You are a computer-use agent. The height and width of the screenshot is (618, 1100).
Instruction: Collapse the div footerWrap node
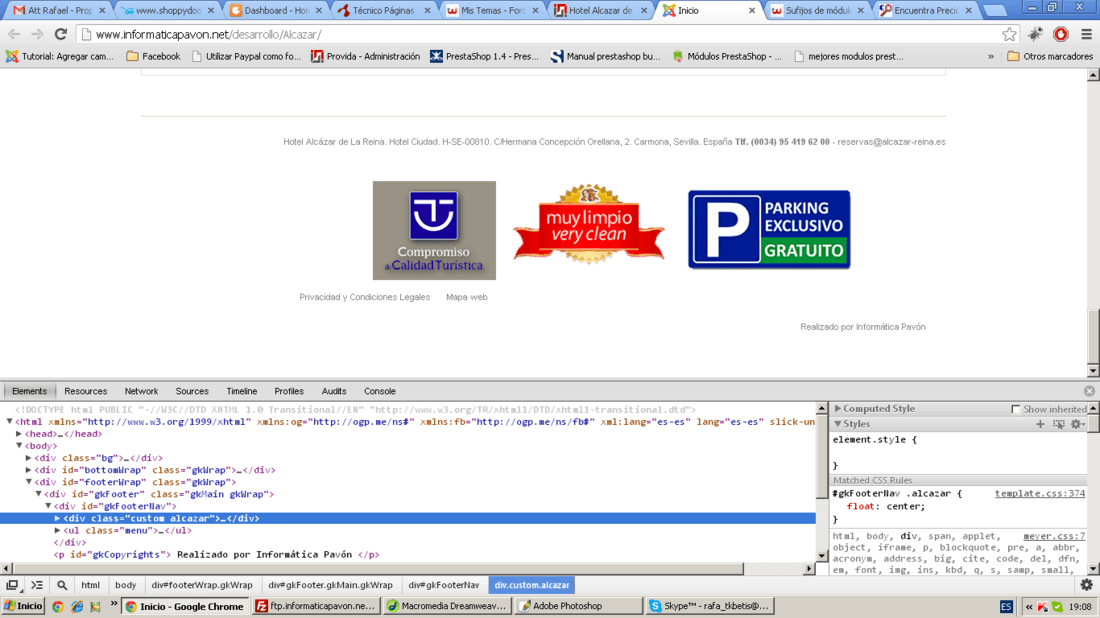(29, 482)
